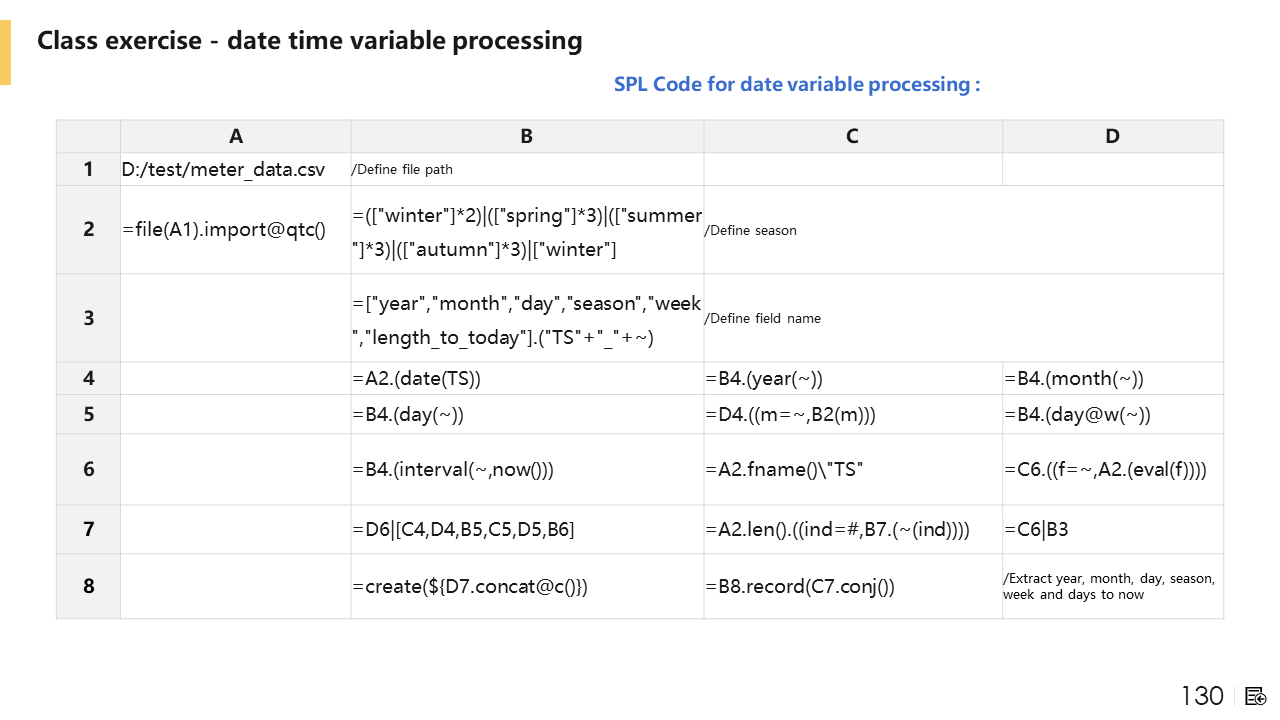Click row header 4
This screenshot has width=1280, height=720.
pos(89,378)
